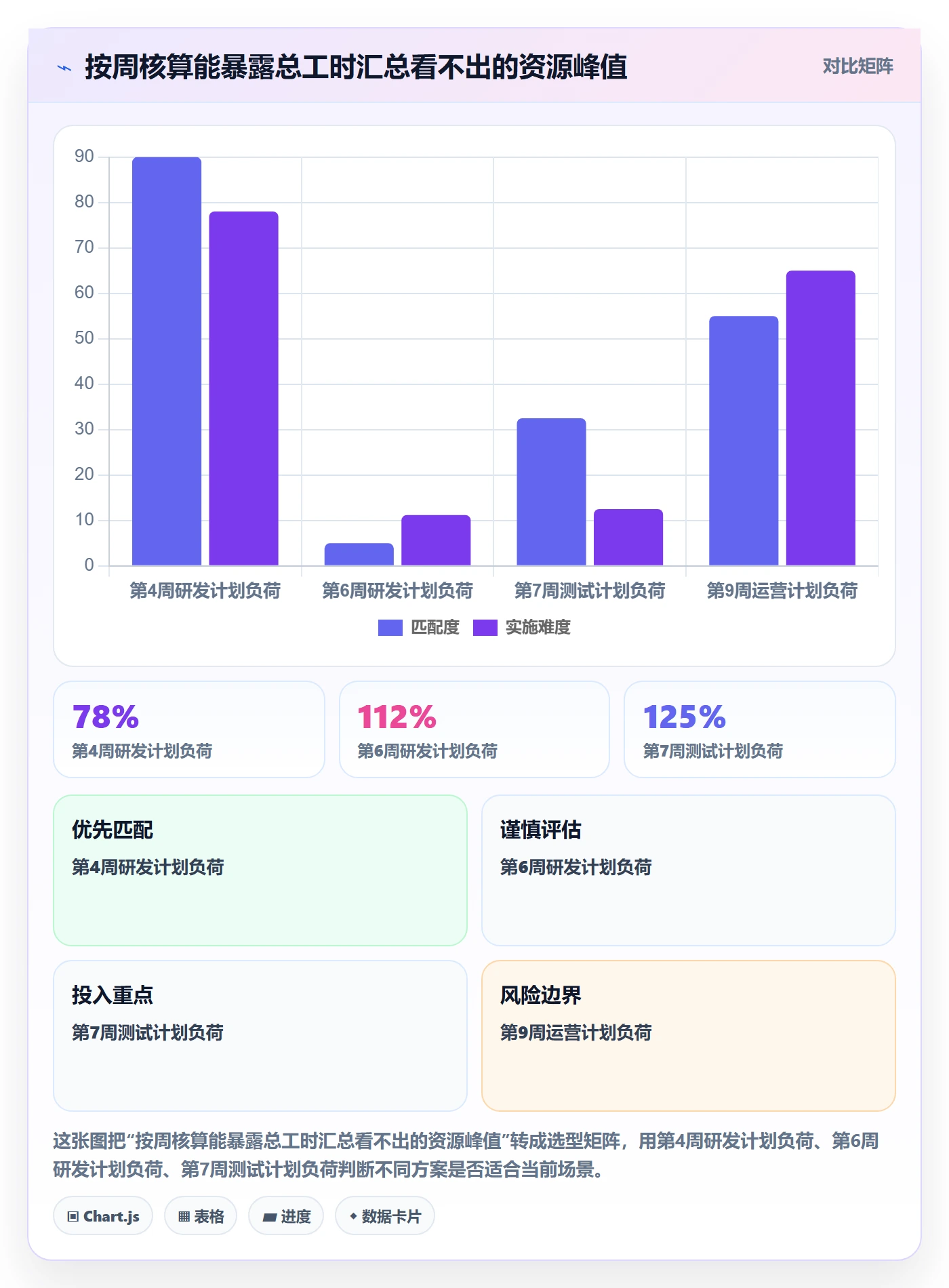Click the 实施难度 bar for 第9周运营计划负荷
This screenshot has height=1288, width=949.
pyautogui.click(x=820, y=418)
